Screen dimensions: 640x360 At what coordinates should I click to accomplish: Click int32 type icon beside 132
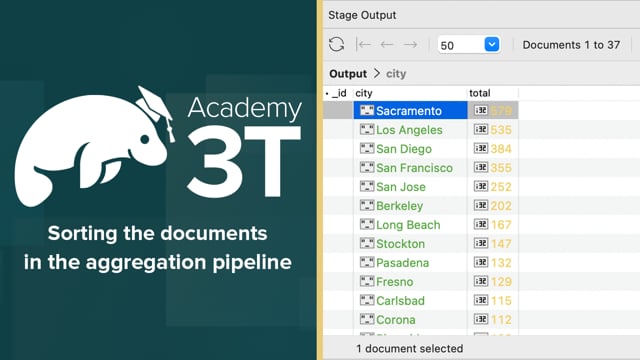point(480,262)
